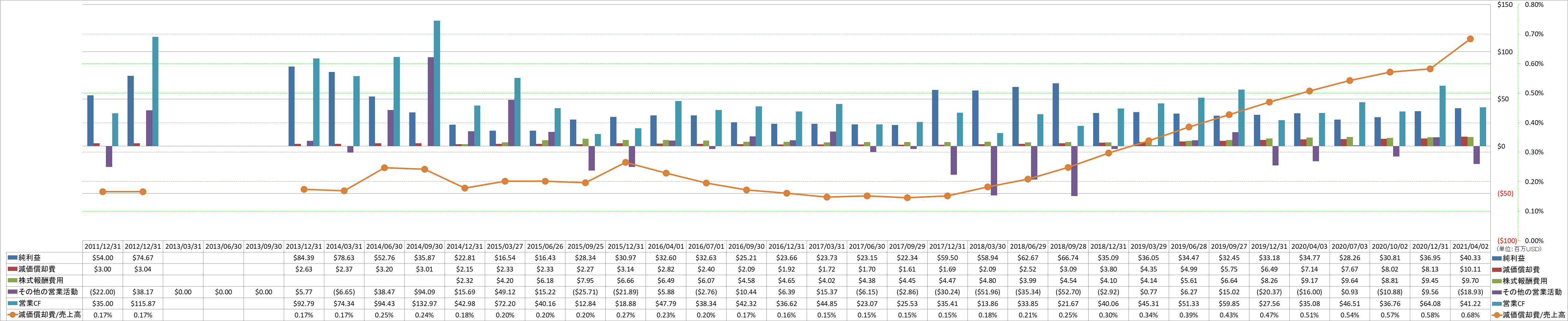Select the net income value $66.74
Screen dimensions: 1568x321
1068,258
